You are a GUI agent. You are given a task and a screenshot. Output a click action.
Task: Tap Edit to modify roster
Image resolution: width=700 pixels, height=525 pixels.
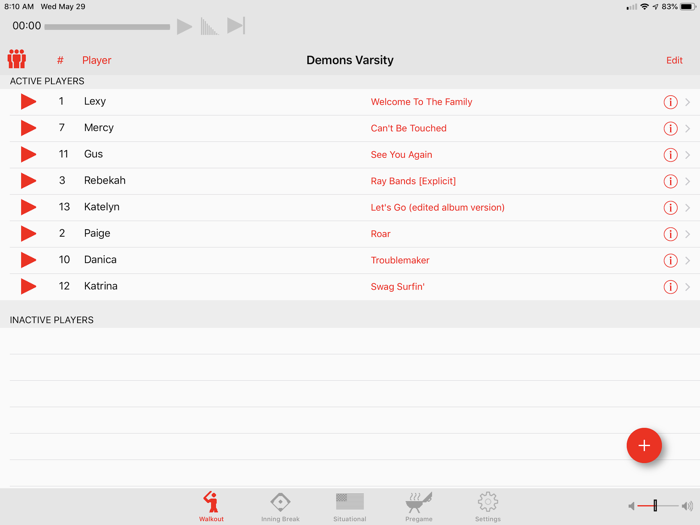coord(674,60)
